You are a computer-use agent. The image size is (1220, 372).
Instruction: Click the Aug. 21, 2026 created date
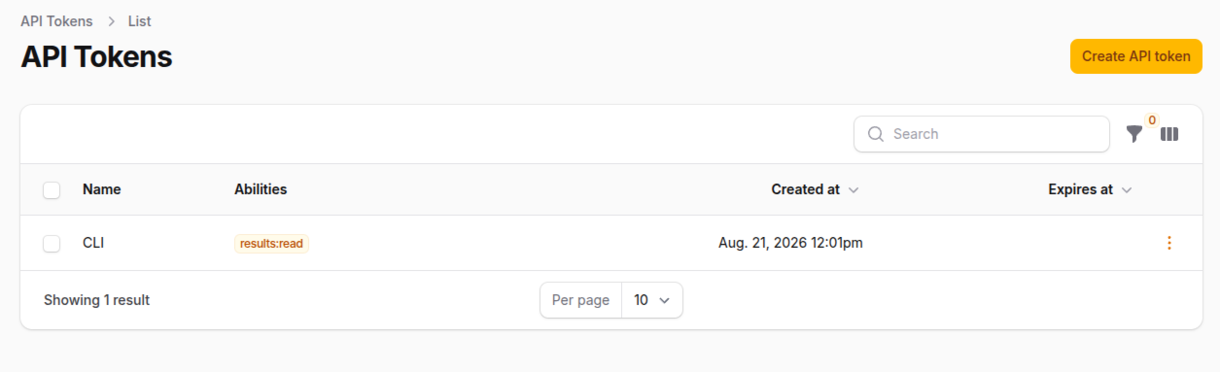point(790,242)
